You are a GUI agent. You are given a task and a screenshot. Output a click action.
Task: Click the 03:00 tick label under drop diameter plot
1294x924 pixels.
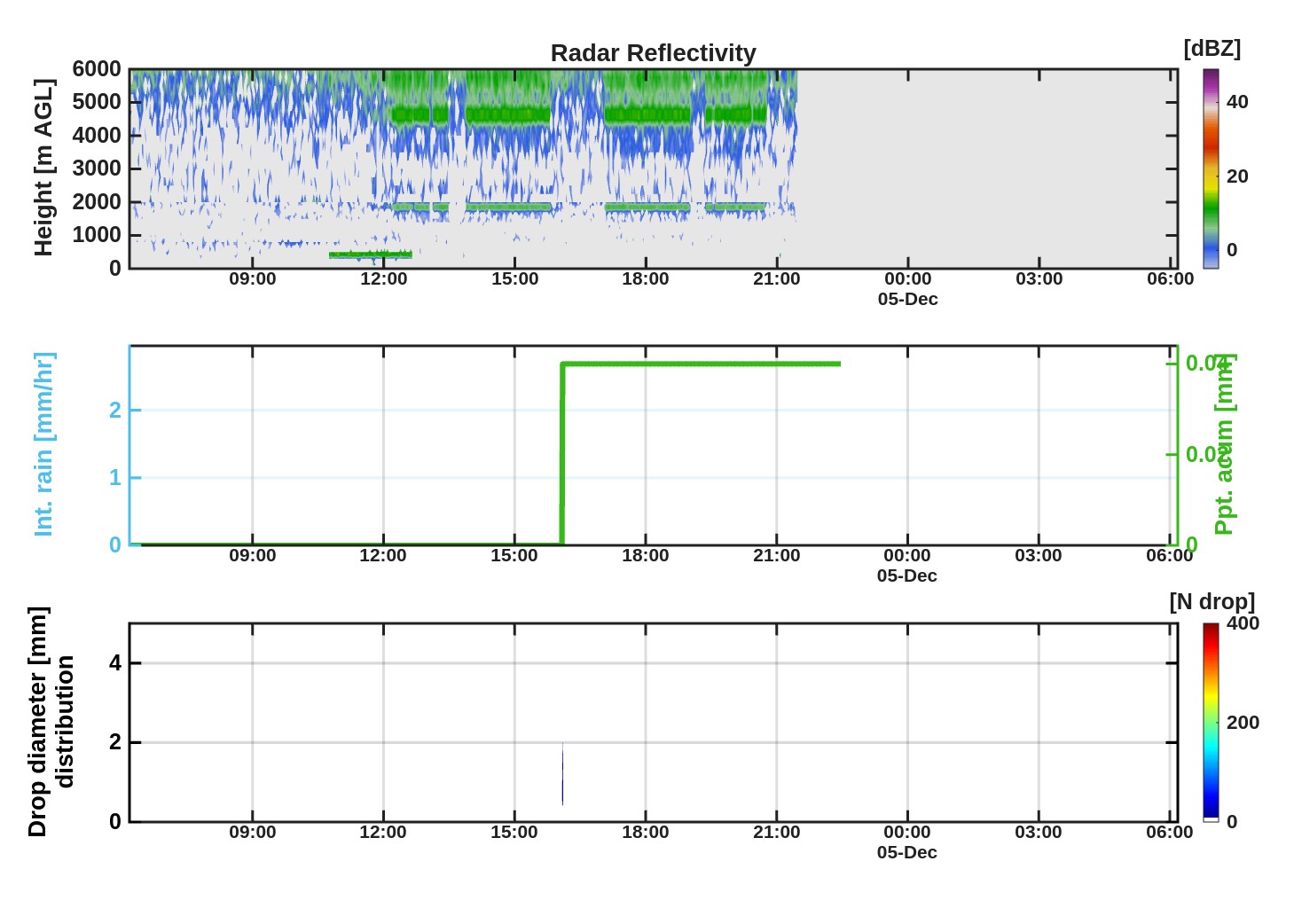(1038, 833)
